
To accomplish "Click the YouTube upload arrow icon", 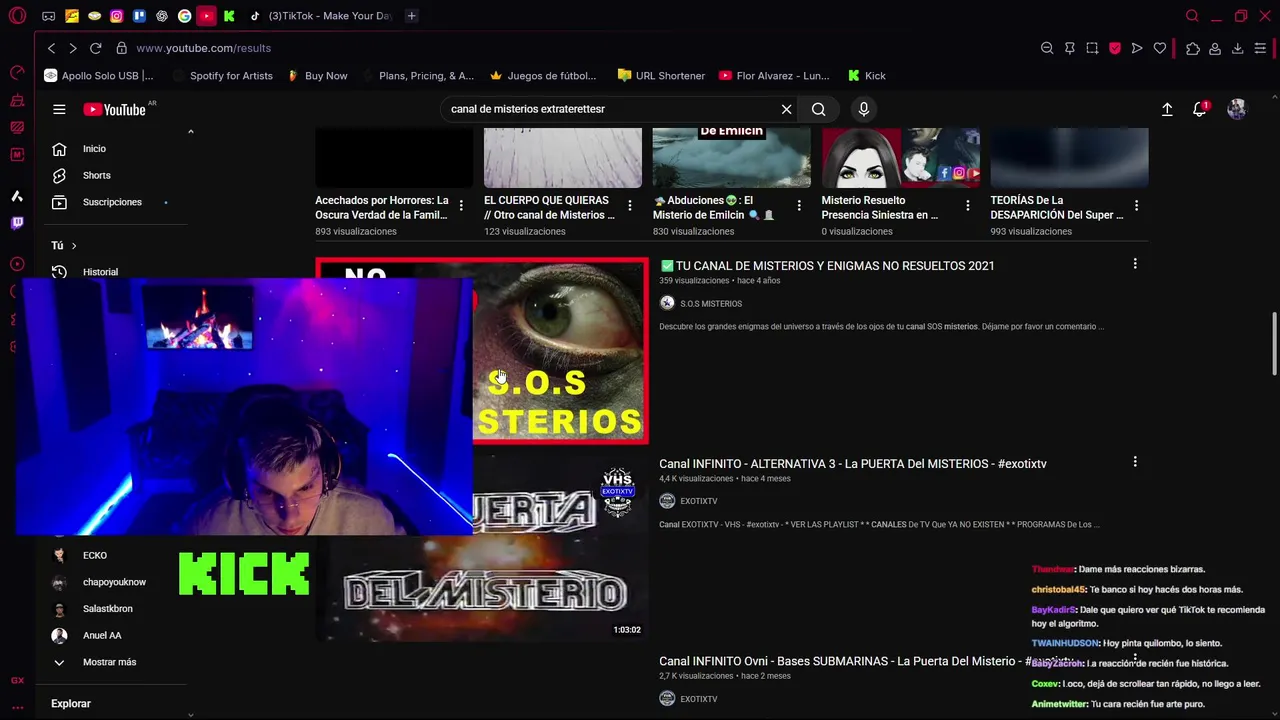I will click(x=1167, y=109).
